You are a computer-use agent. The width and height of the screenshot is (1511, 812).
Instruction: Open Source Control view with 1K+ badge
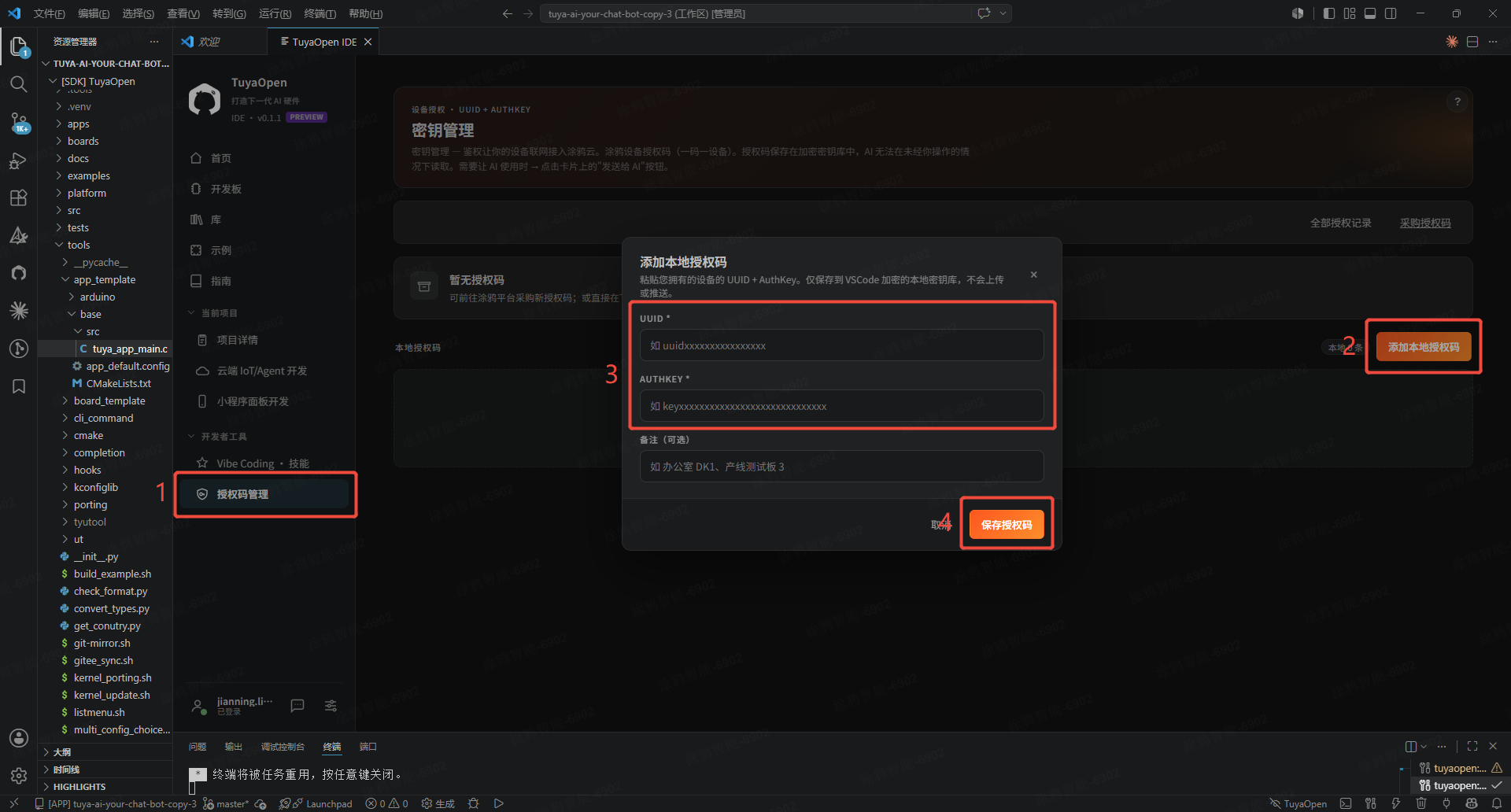(19, 122)
